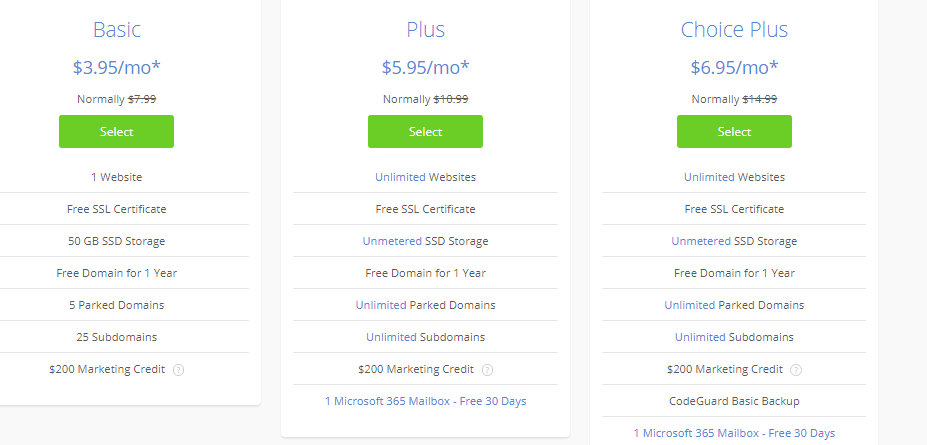Click Unlimited Parked Domains in Plus plan
Viewport: 927px width, 445px height.
(x=425, y=305)
